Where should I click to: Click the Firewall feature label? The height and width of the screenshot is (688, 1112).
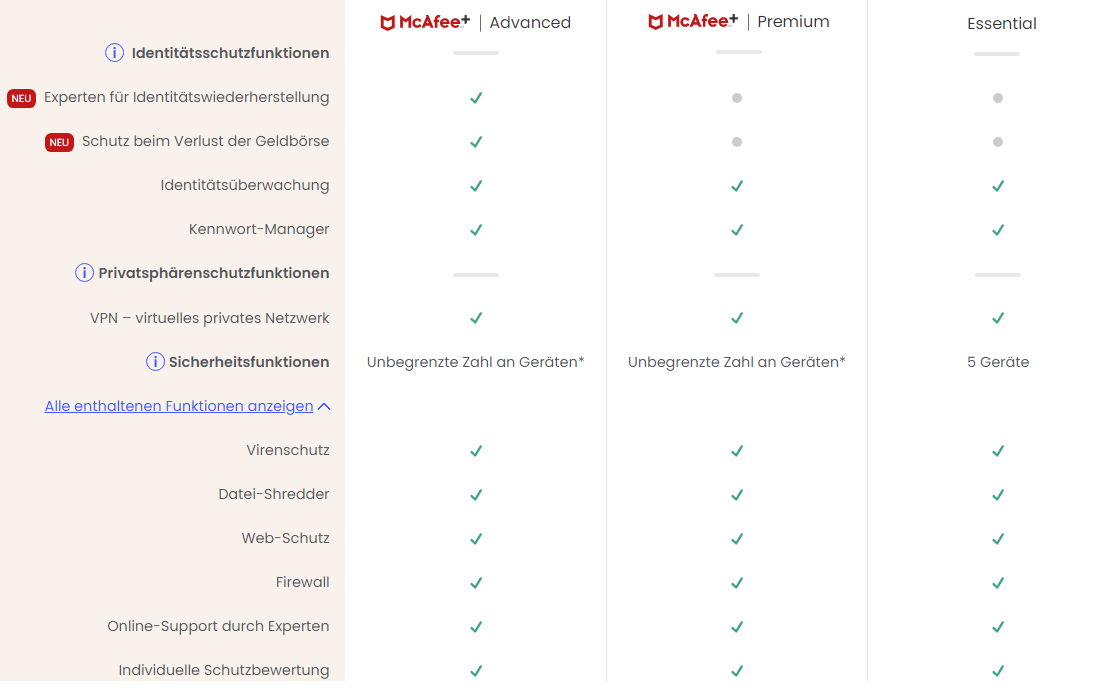[302, 582]
